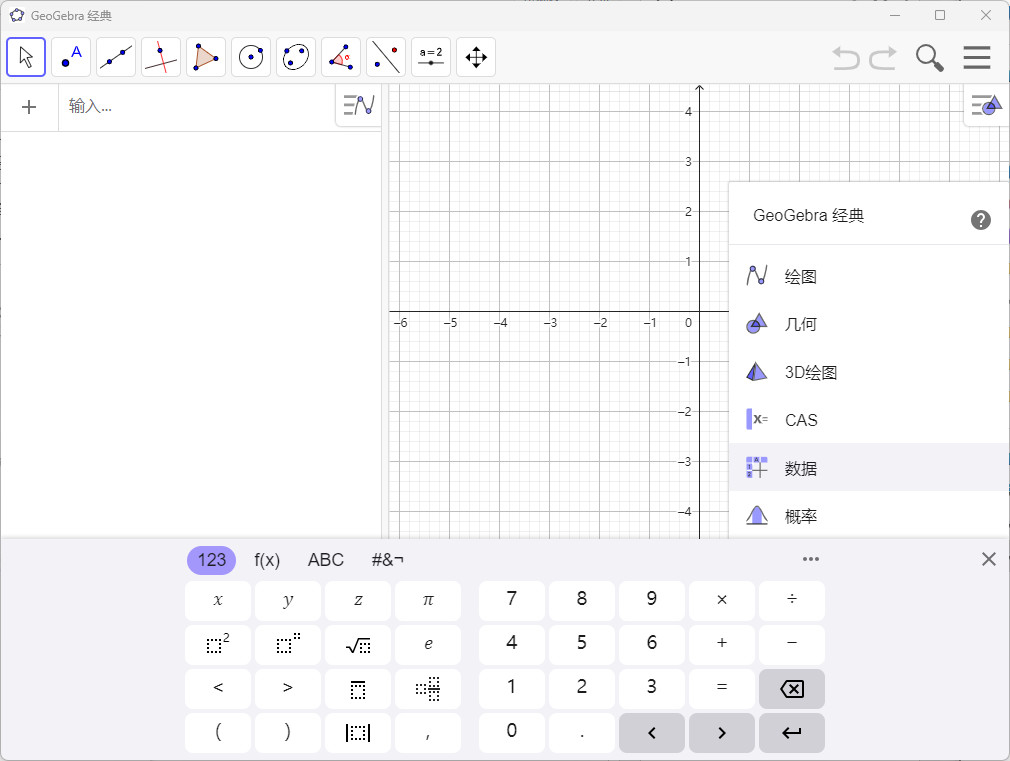
Task: Click the Undo arrow
Action: tap(846, 58)
